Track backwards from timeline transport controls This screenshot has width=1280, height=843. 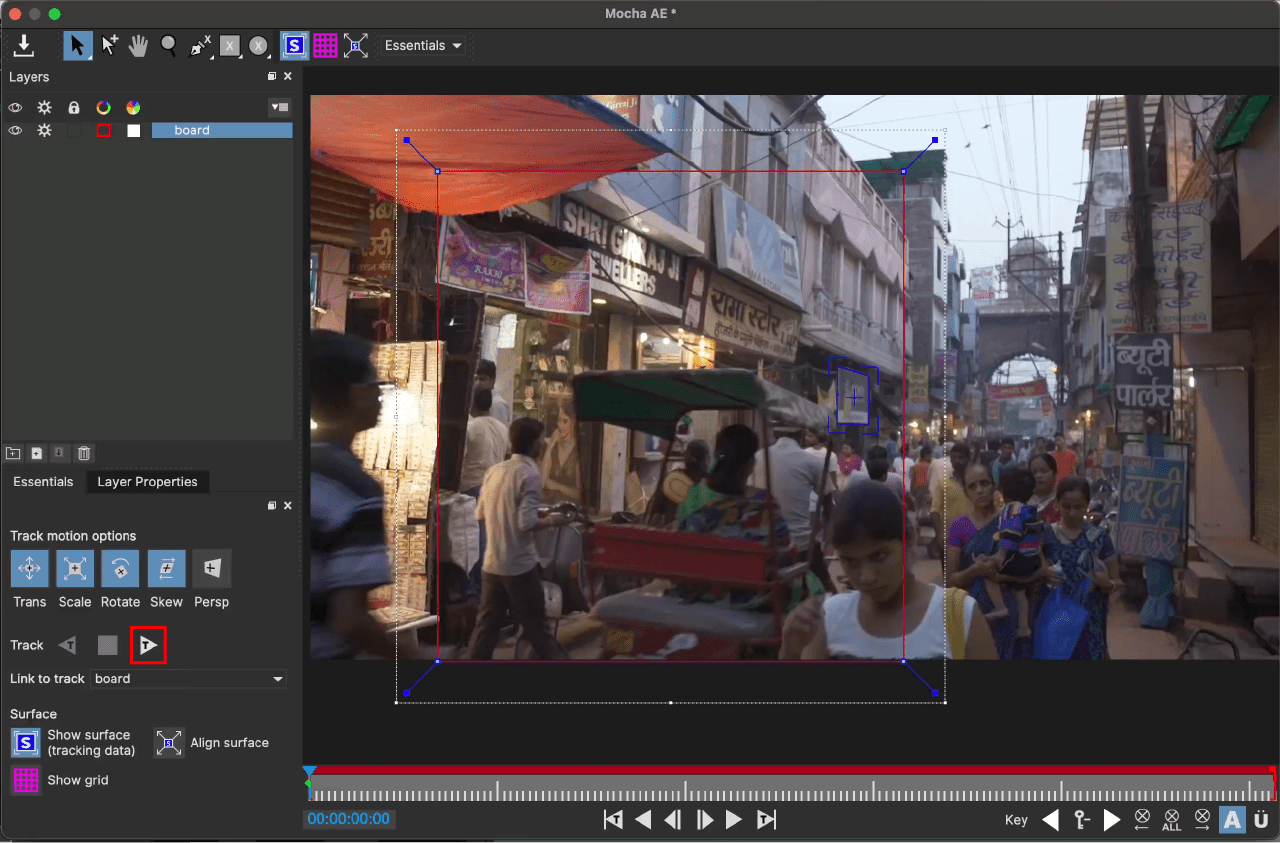[614, 820]
